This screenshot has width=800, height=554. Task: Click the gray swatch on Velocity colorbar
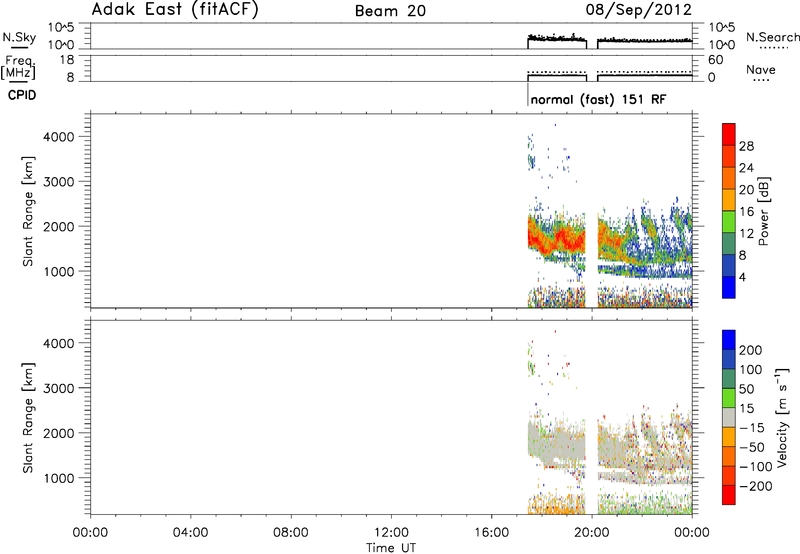coord(729,418)
